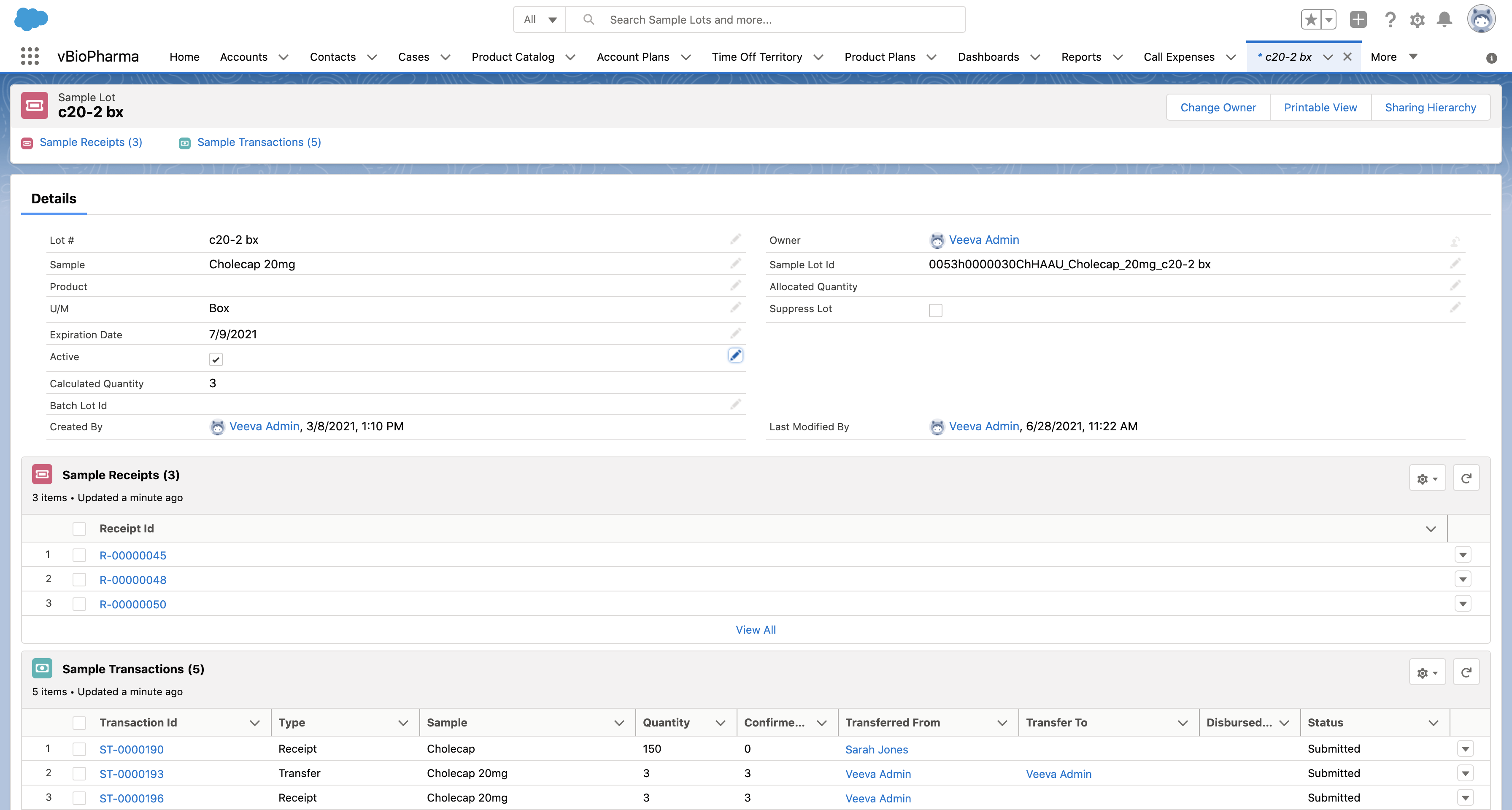Screen dimensions: 1512x810
Task: Select checkbox for receipt R-00000045
Action: [x=79, y=555]
